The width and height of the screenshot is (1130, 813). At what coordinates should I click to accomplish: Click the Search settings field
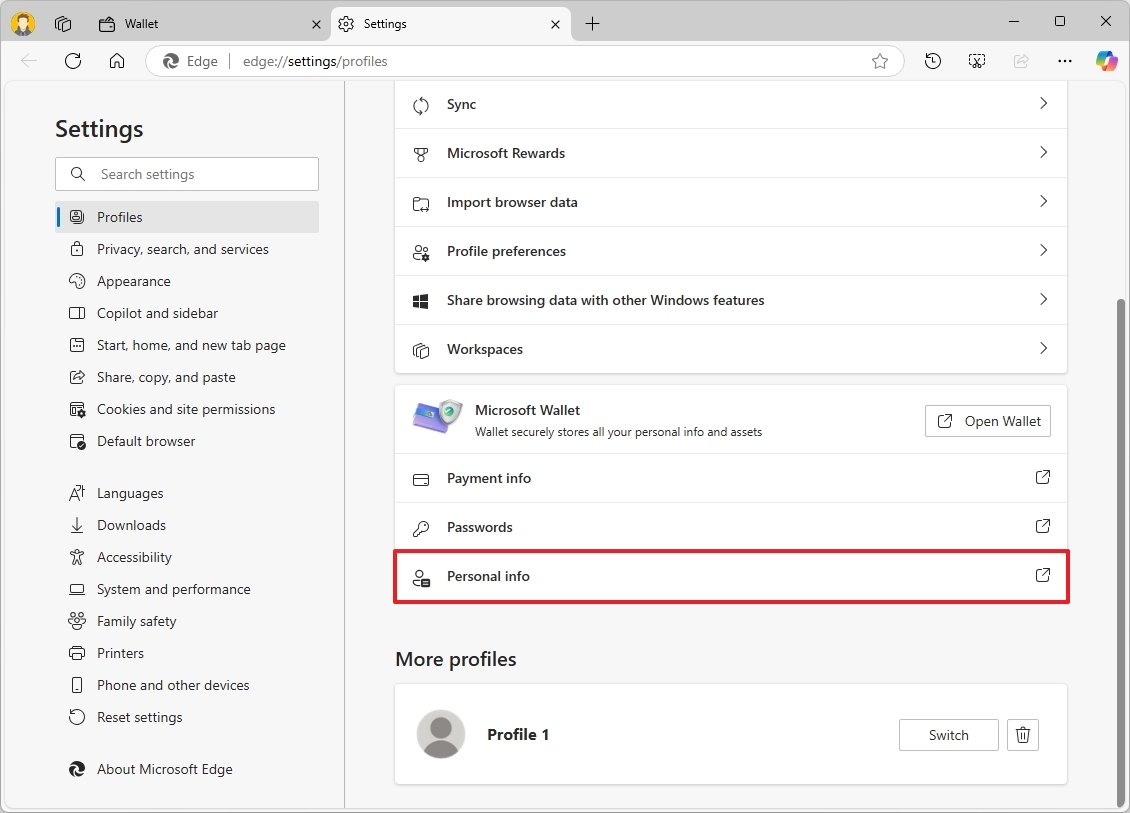[187, 174]
